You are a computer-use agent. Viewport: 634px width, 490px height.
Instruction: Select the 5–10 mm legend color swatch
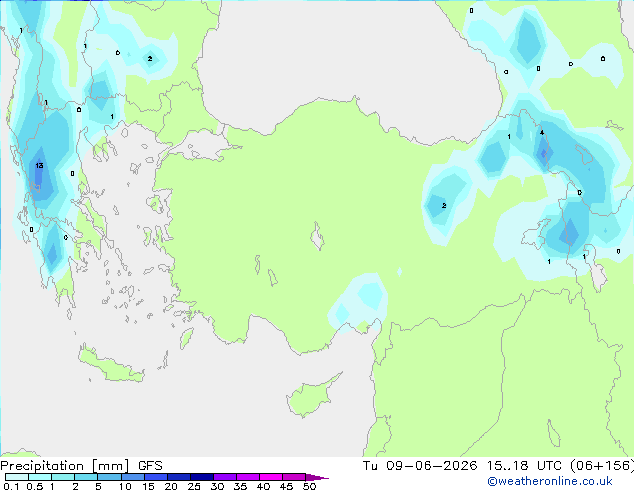[109, 477]
